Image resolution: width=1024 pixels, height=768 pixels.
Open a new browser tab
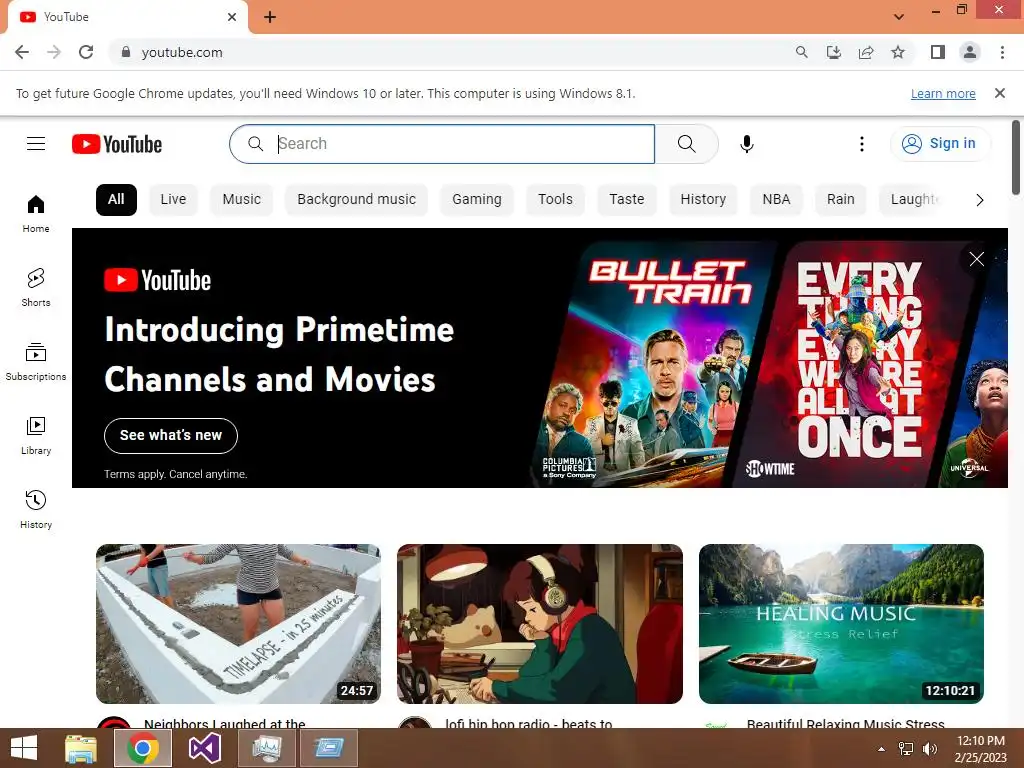270,17
